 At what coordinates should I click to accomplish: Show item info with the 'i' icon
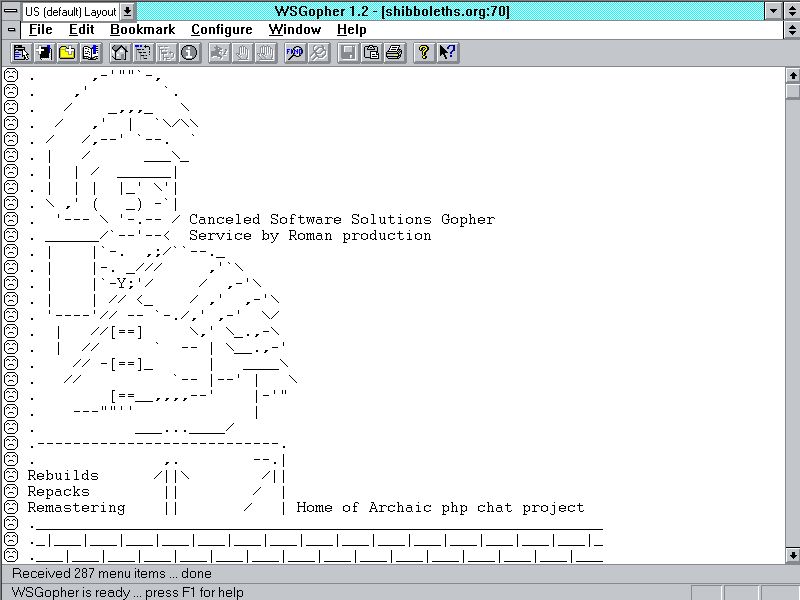point(189,53)
